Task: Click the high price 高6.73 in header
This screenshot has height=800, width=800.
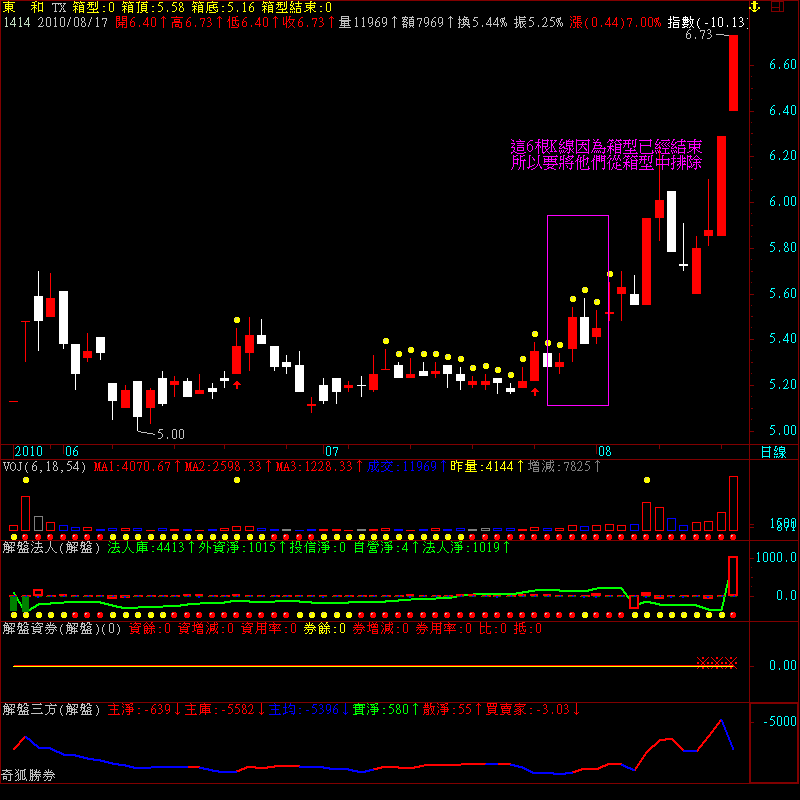Action: pos(192,22)
